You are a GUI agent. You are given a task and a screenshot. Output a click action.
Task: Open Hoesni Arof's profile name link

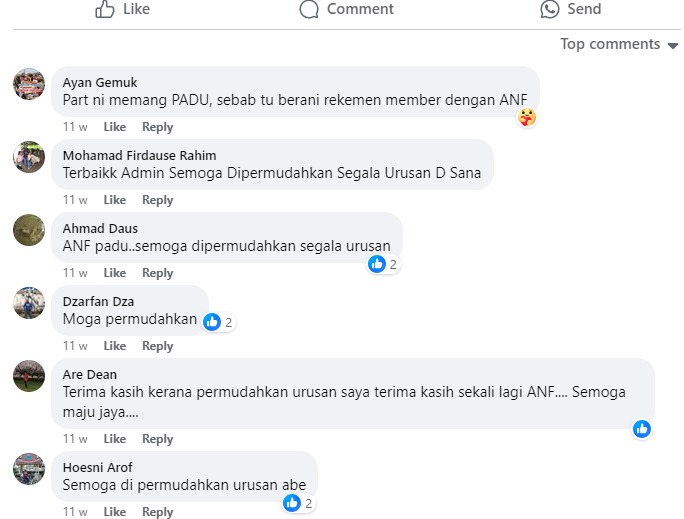click(x=97, y=467)
